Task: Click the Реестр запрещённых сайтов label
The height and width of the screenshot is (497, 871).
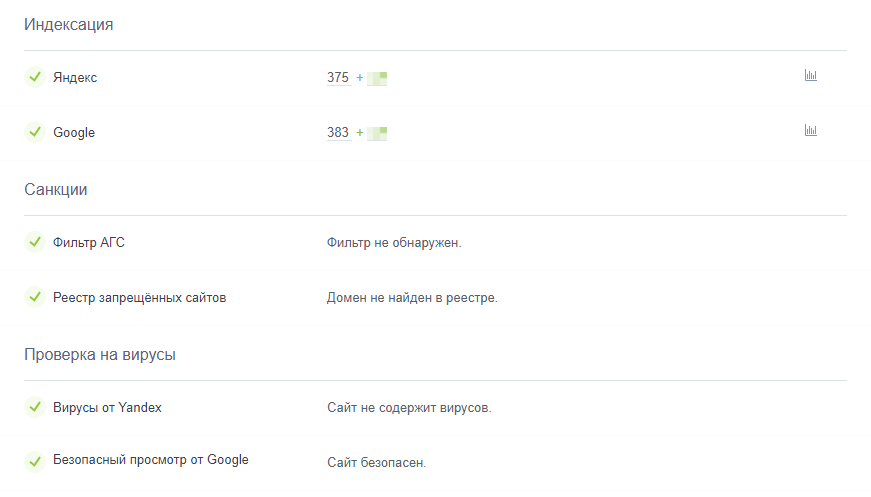Action: (x=139, y=297)
